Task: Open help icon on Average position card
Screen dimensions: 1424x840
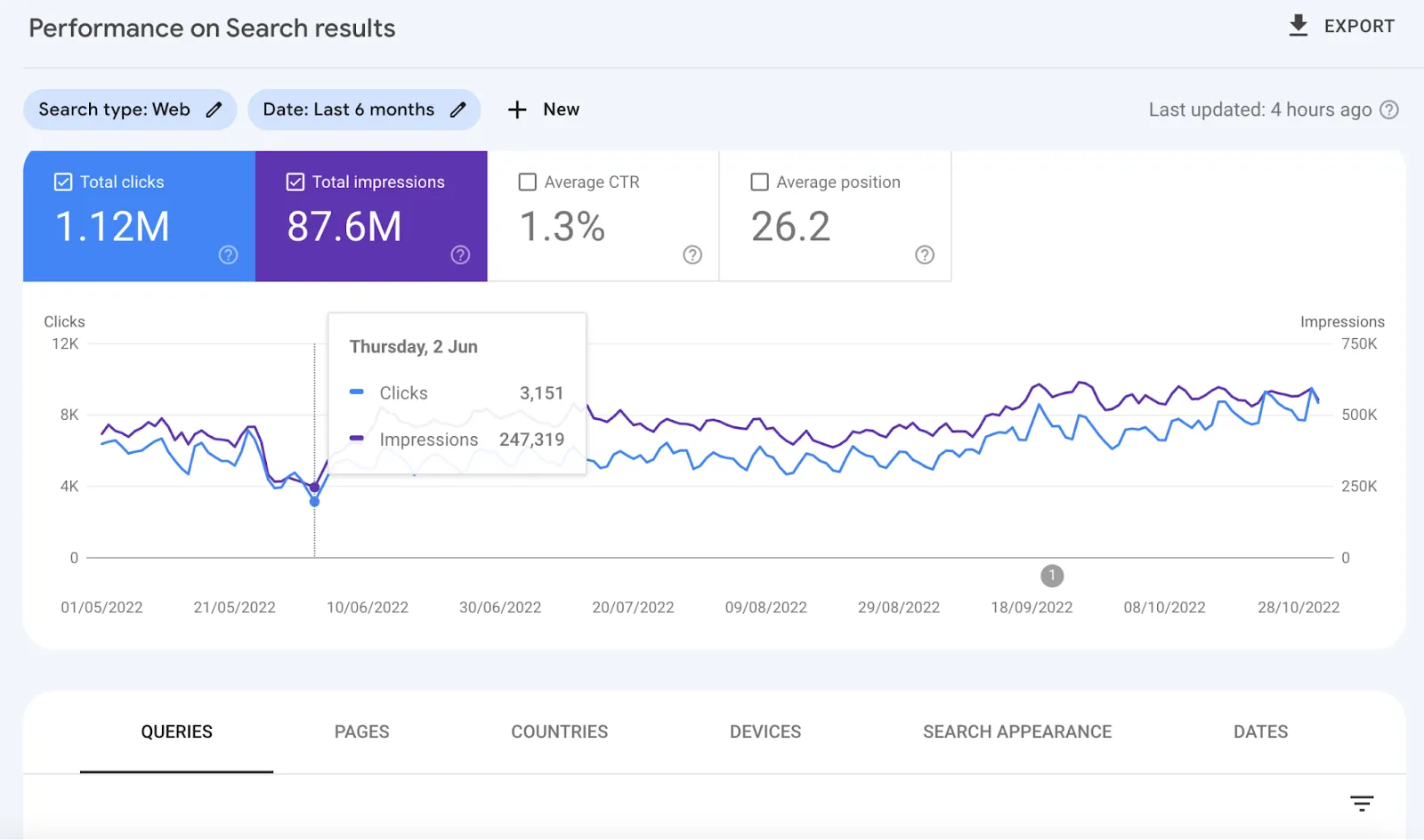Action: [925, 255]
